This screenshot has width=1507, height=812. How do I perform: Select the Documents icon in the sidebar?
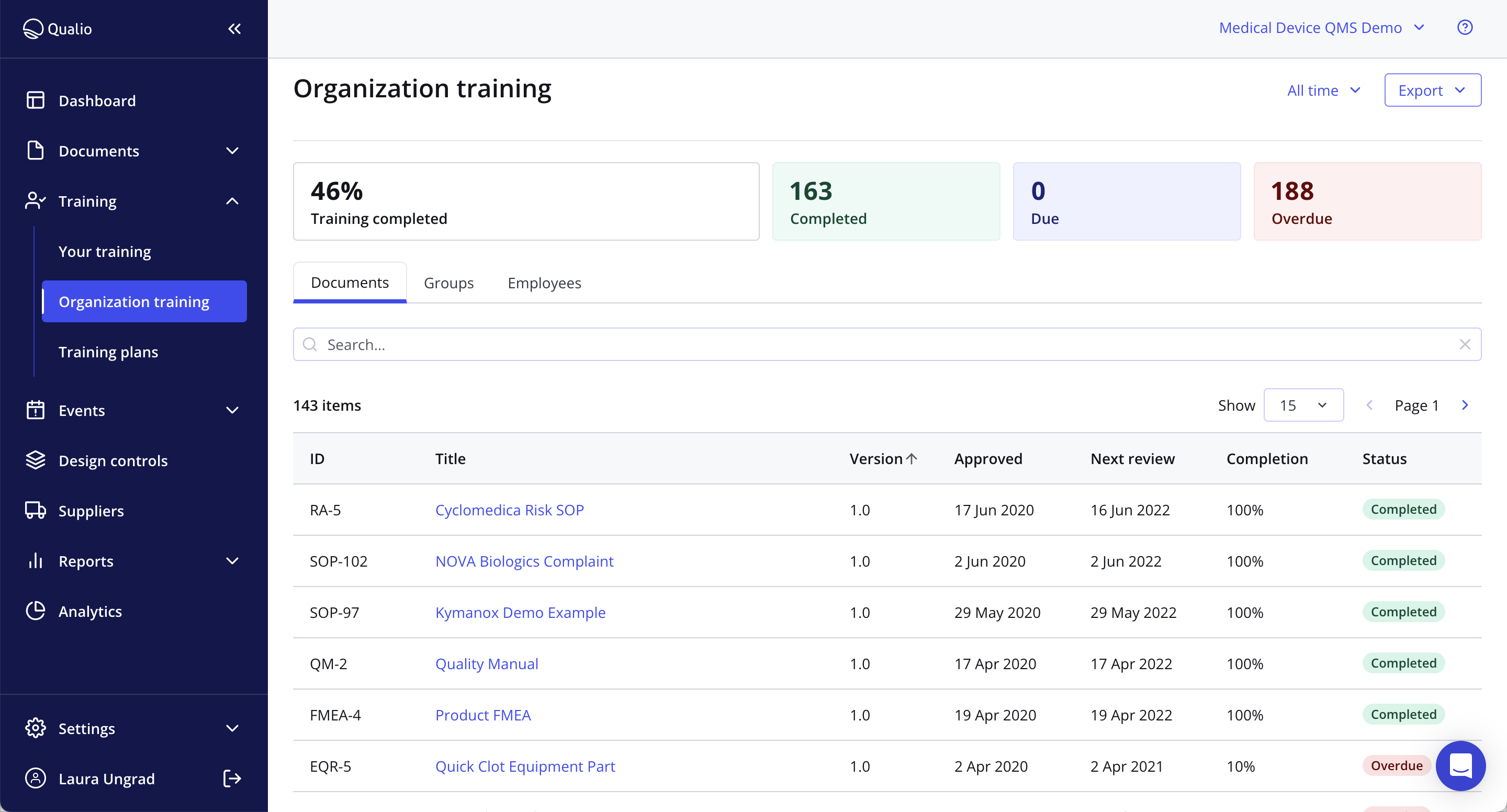coord(35,150)
